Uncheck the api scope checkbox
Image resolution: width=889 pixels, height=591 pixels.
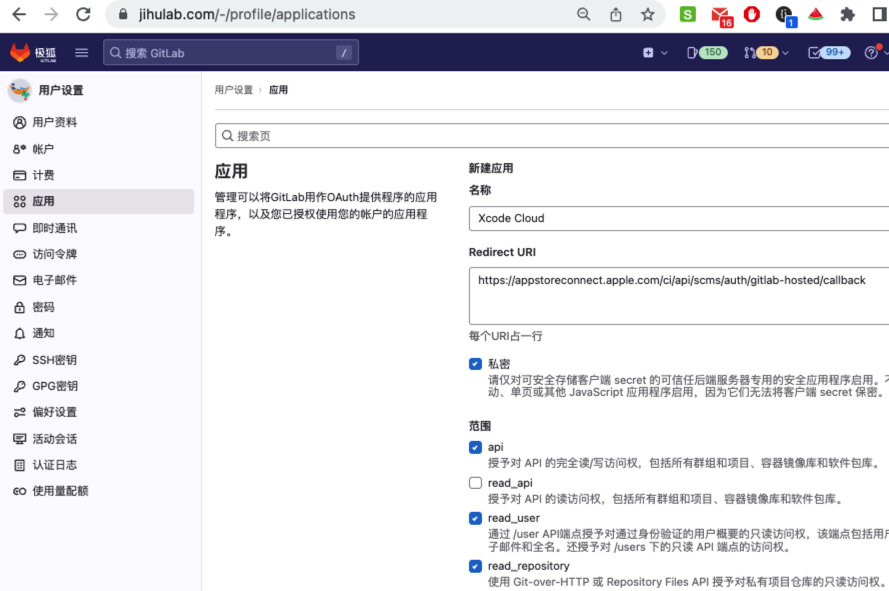pyautogui.click(x=475, y=448)
